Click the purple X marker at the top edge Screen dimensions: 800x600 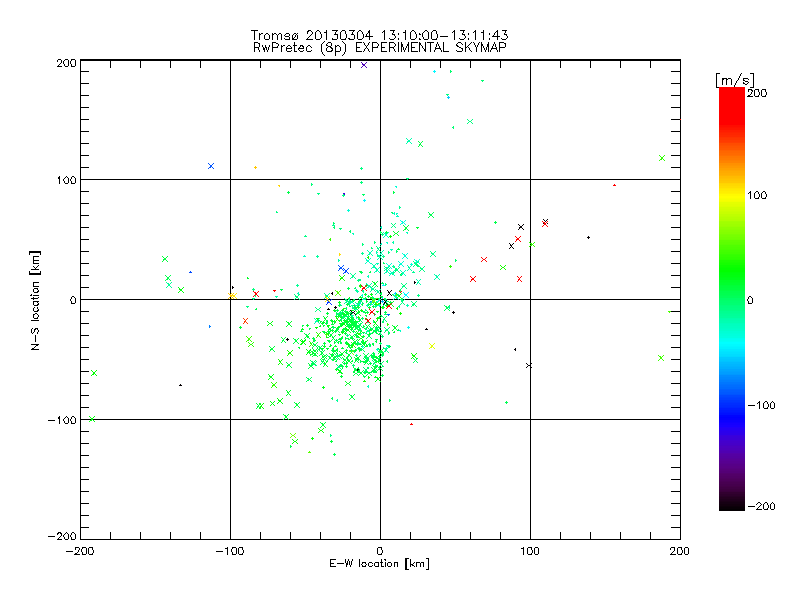[364, 65]
